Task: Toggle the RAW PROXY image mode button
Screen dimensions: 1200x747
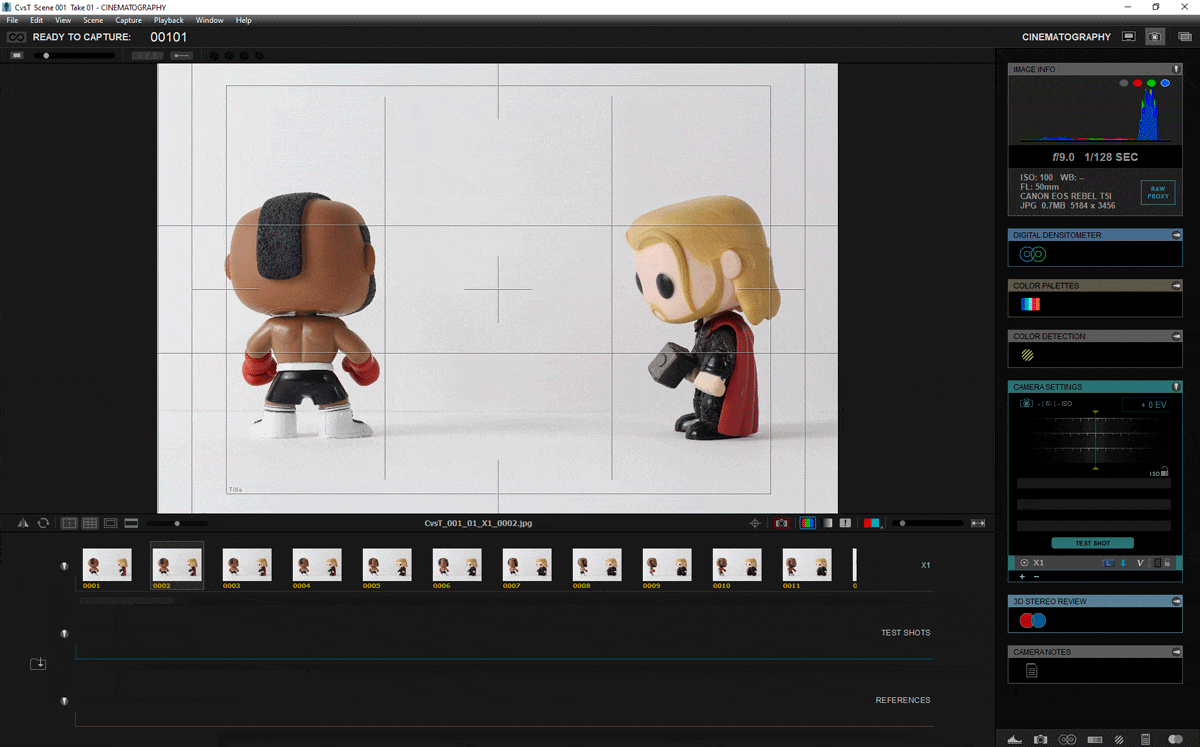Action: pyautogui.click(x=1157, y=192)
